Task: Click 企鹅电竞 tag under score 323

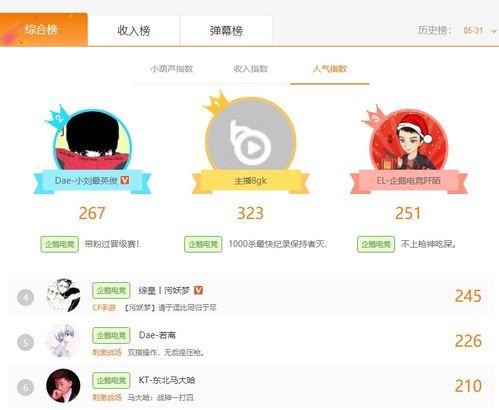Action: tap(203, 244)
